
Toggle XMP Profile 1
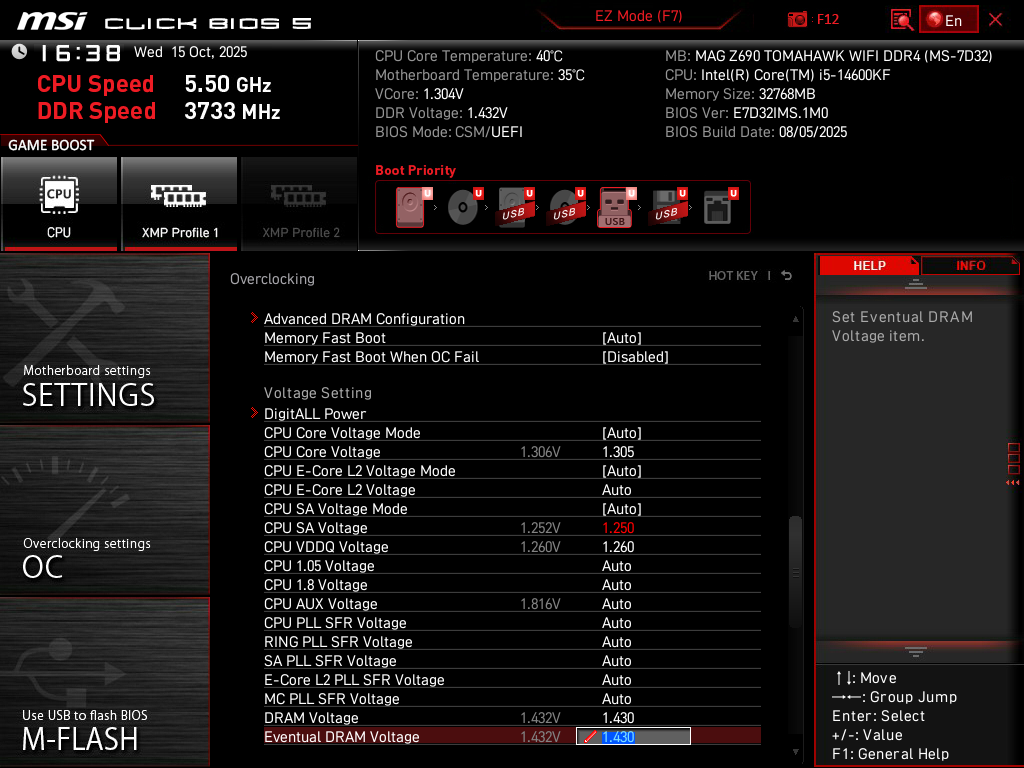180,204
